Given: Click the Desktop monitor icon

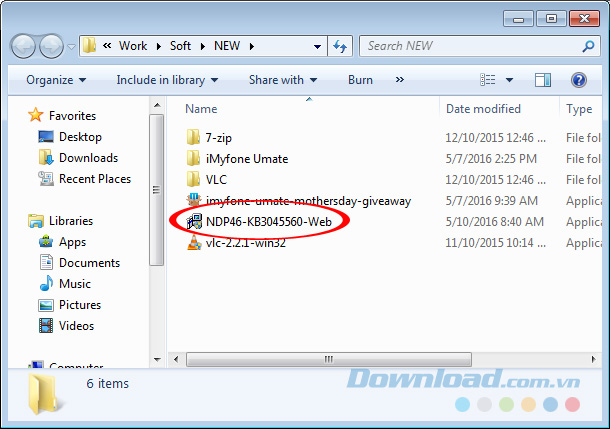Looking at the screenshot, I should [x=46, y=137].
